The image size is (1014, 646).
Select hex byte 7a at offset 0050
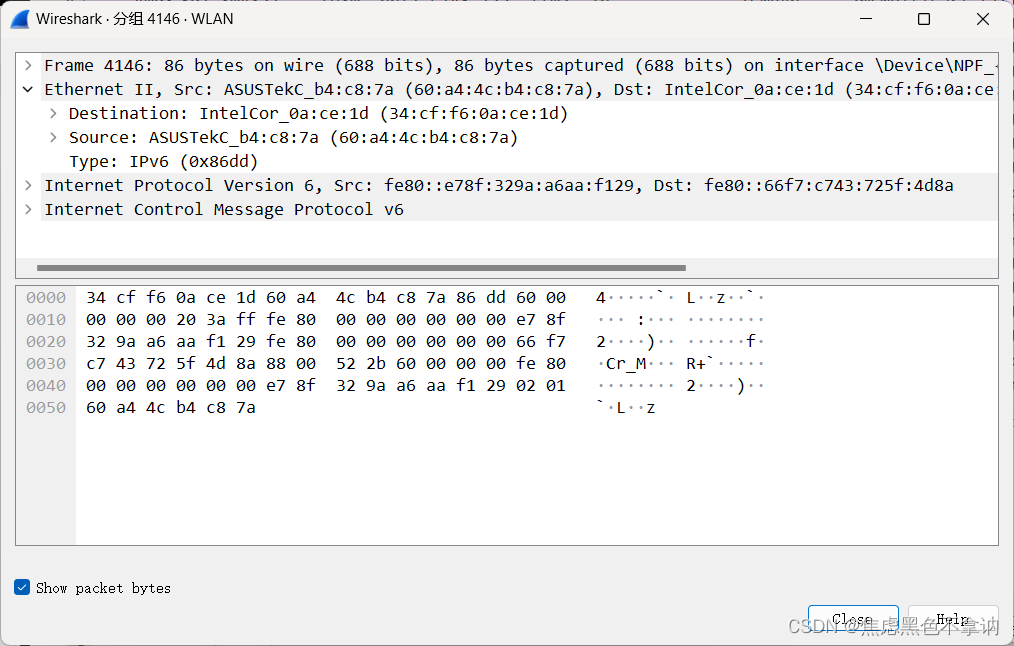(x=246, y=407)
